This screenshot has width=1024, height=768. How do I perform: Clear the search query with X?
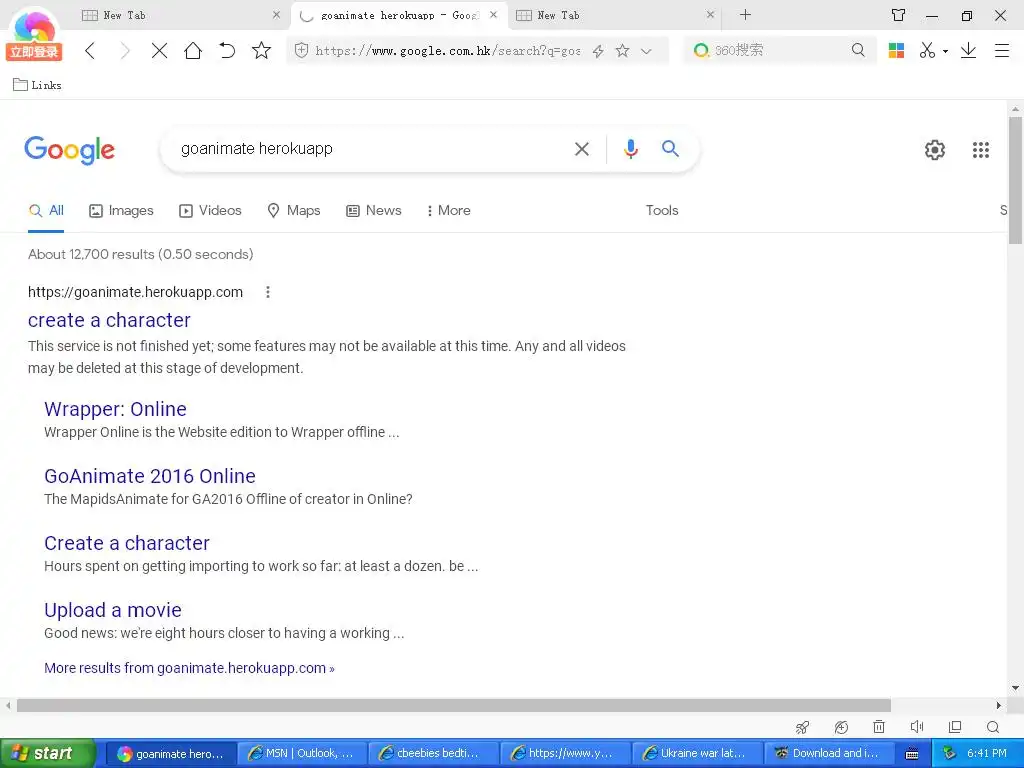[x=581, y=150]
